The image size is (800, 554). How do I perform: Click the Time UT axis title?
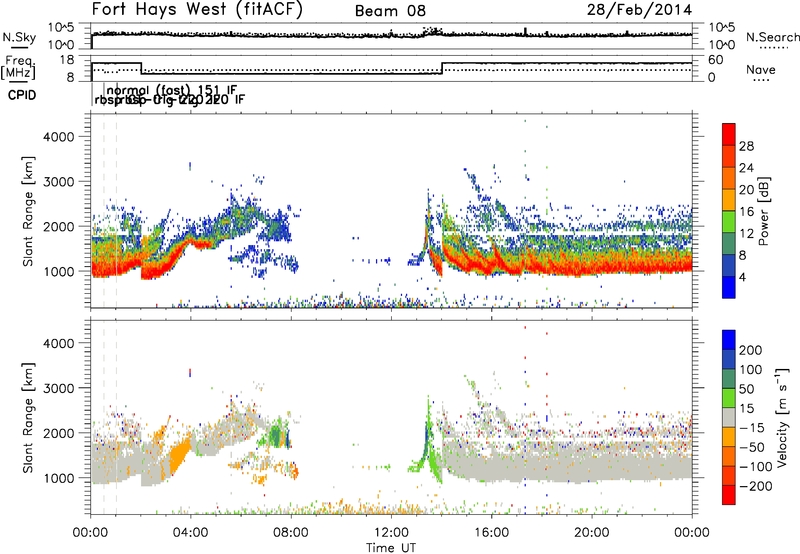[391, 548]
